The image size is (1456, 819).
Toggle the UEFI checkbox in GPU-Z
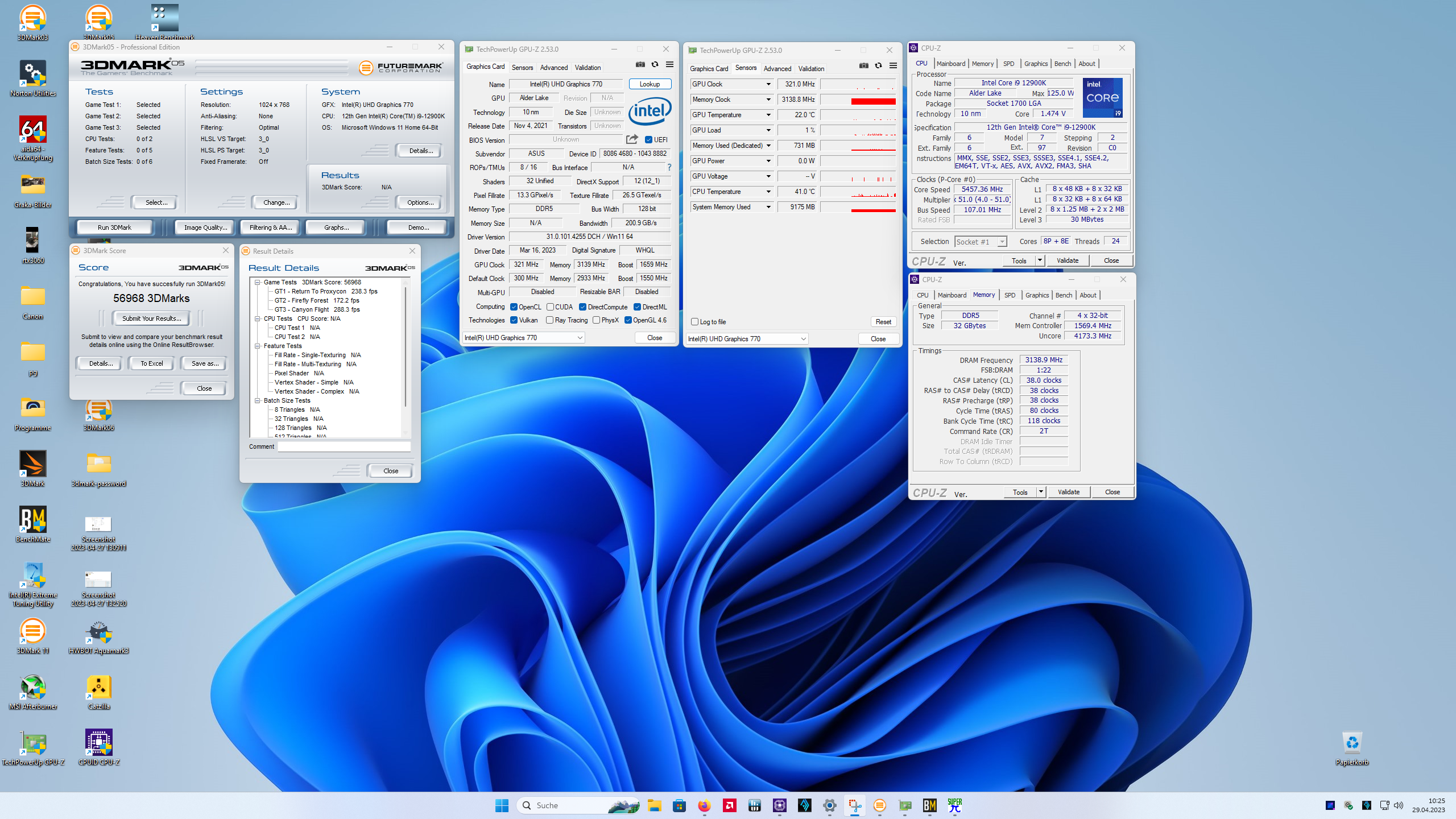[648, 140]
